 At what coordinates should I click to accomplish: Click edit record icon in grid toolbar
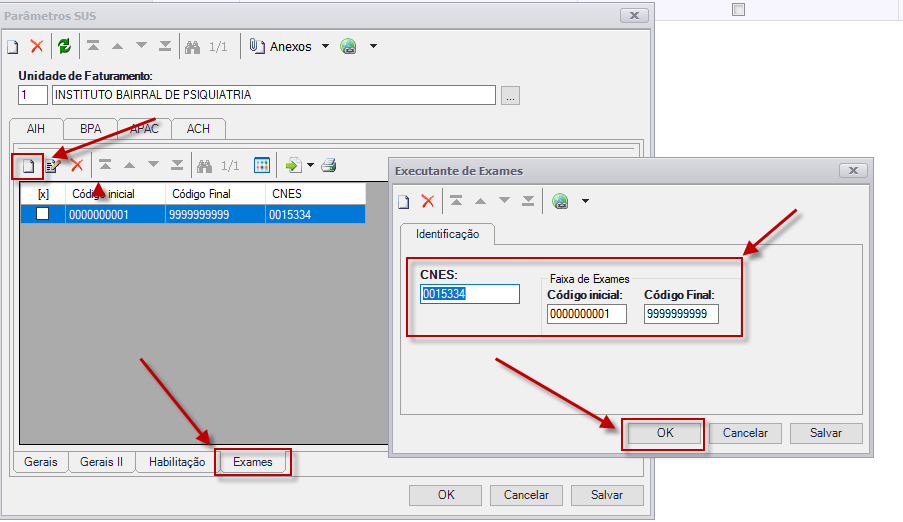[x=53, y=167]
